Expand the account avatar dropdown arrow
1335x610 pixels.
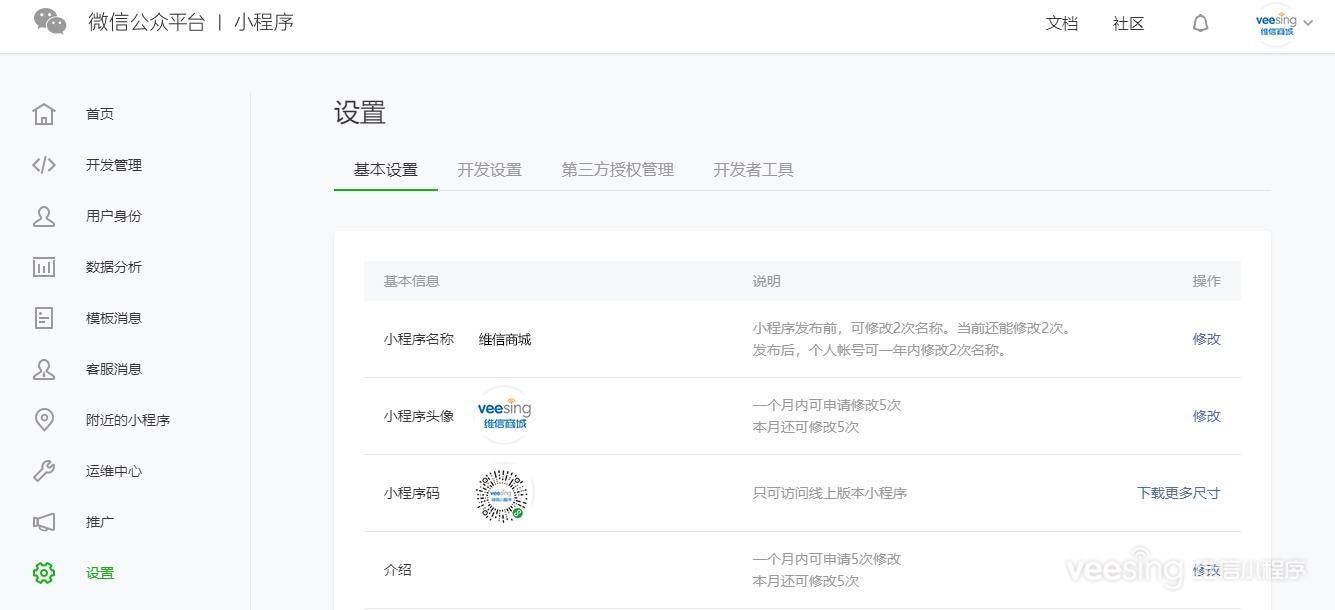[x=1308, y=24]
